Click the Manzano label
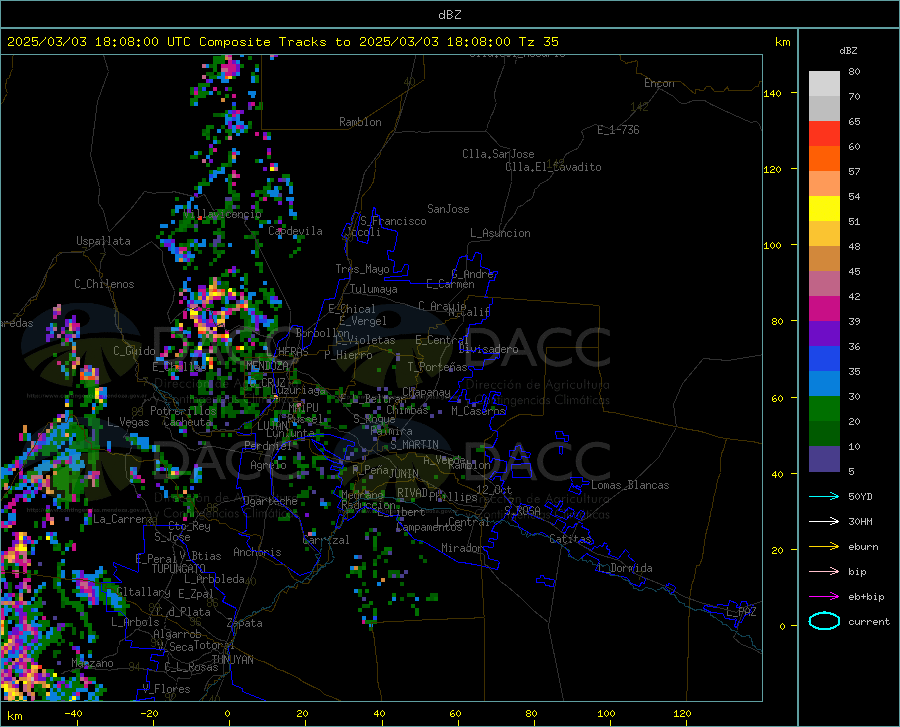Screen dimensions: 900x727 pos(92,663)
